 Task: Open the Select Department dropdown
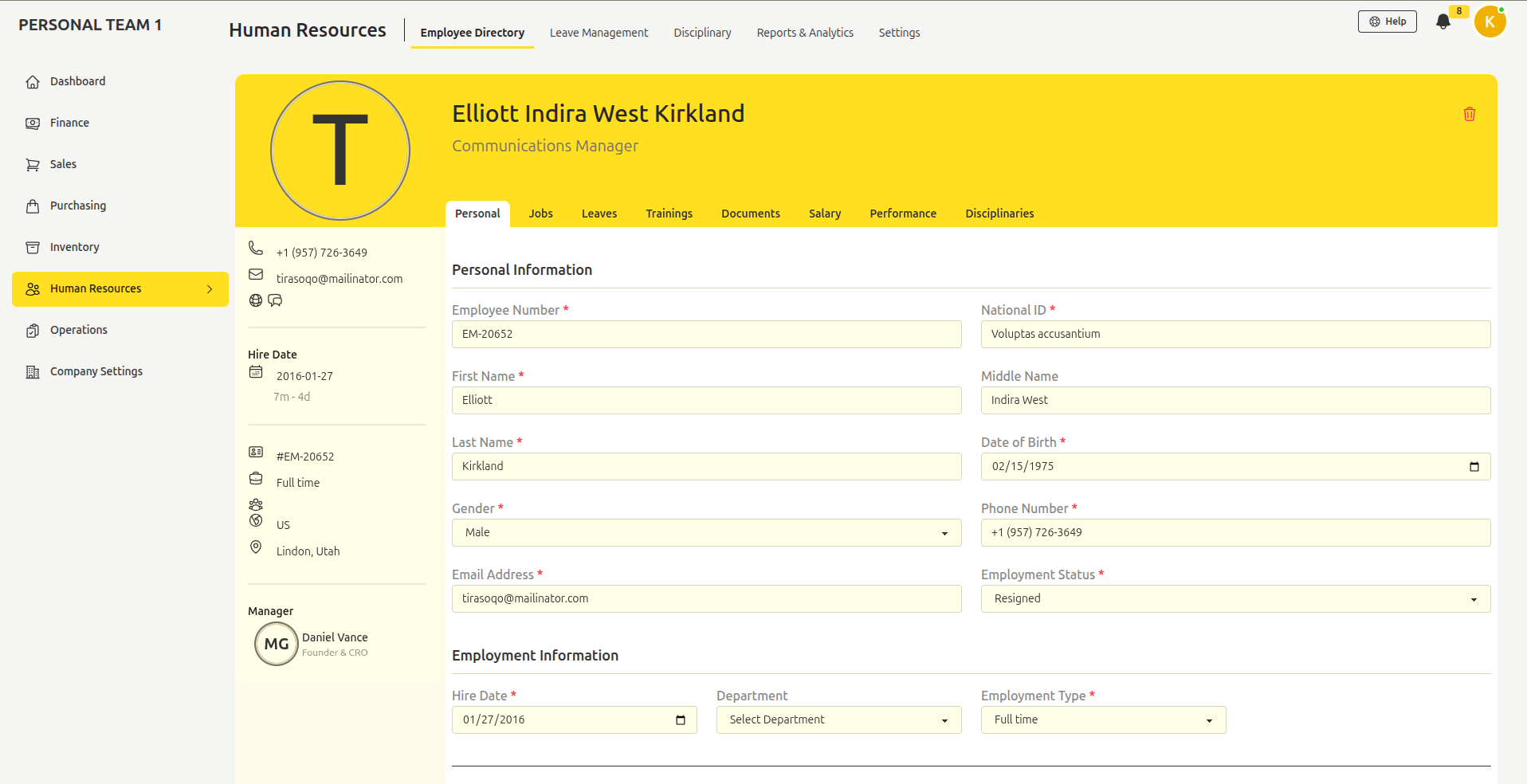(839, 720)
